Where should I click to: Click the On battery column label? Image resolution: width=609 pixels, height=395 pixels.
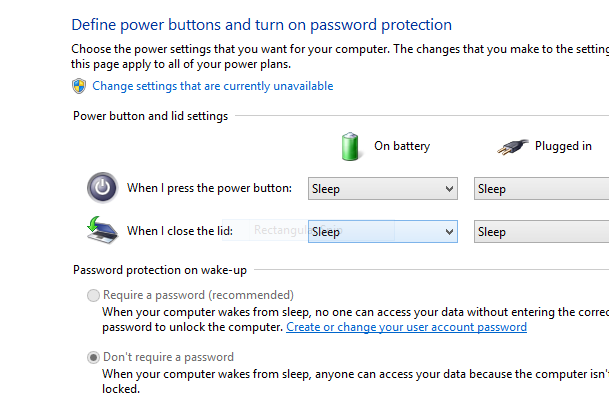click(x=402, y=146)
